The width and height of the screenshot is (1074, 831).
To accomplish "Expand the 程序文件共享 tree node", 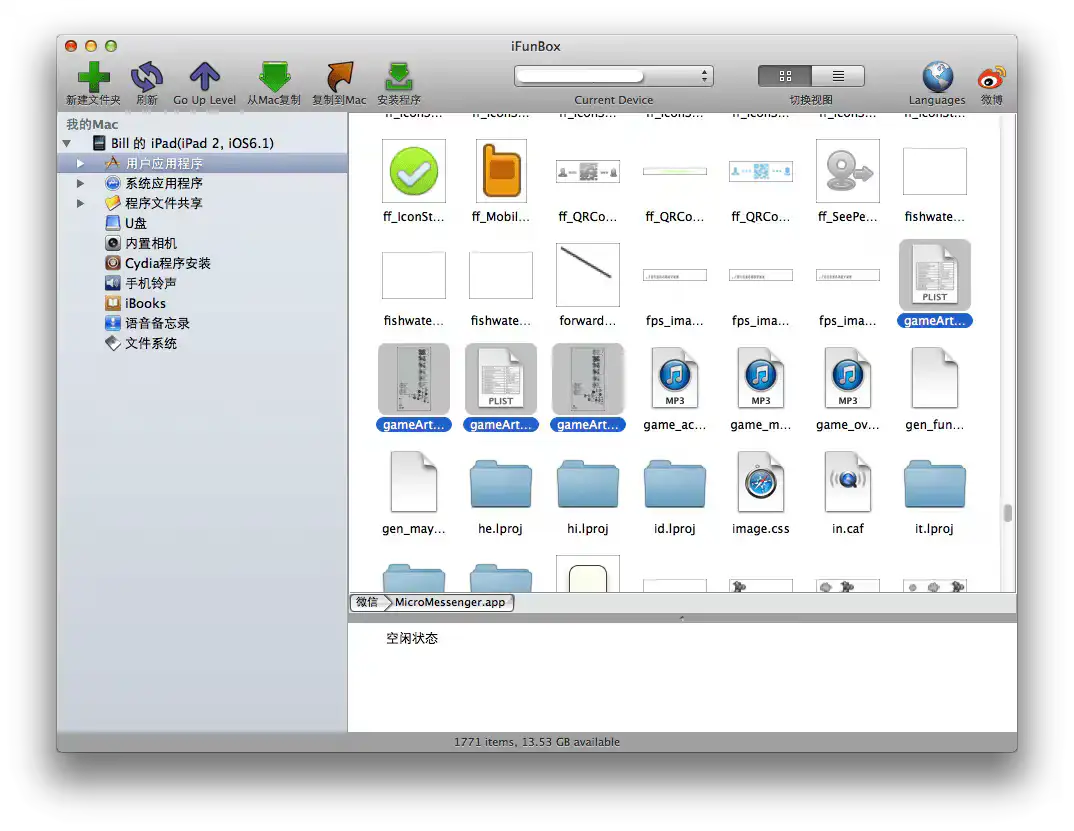I will 81,203.
